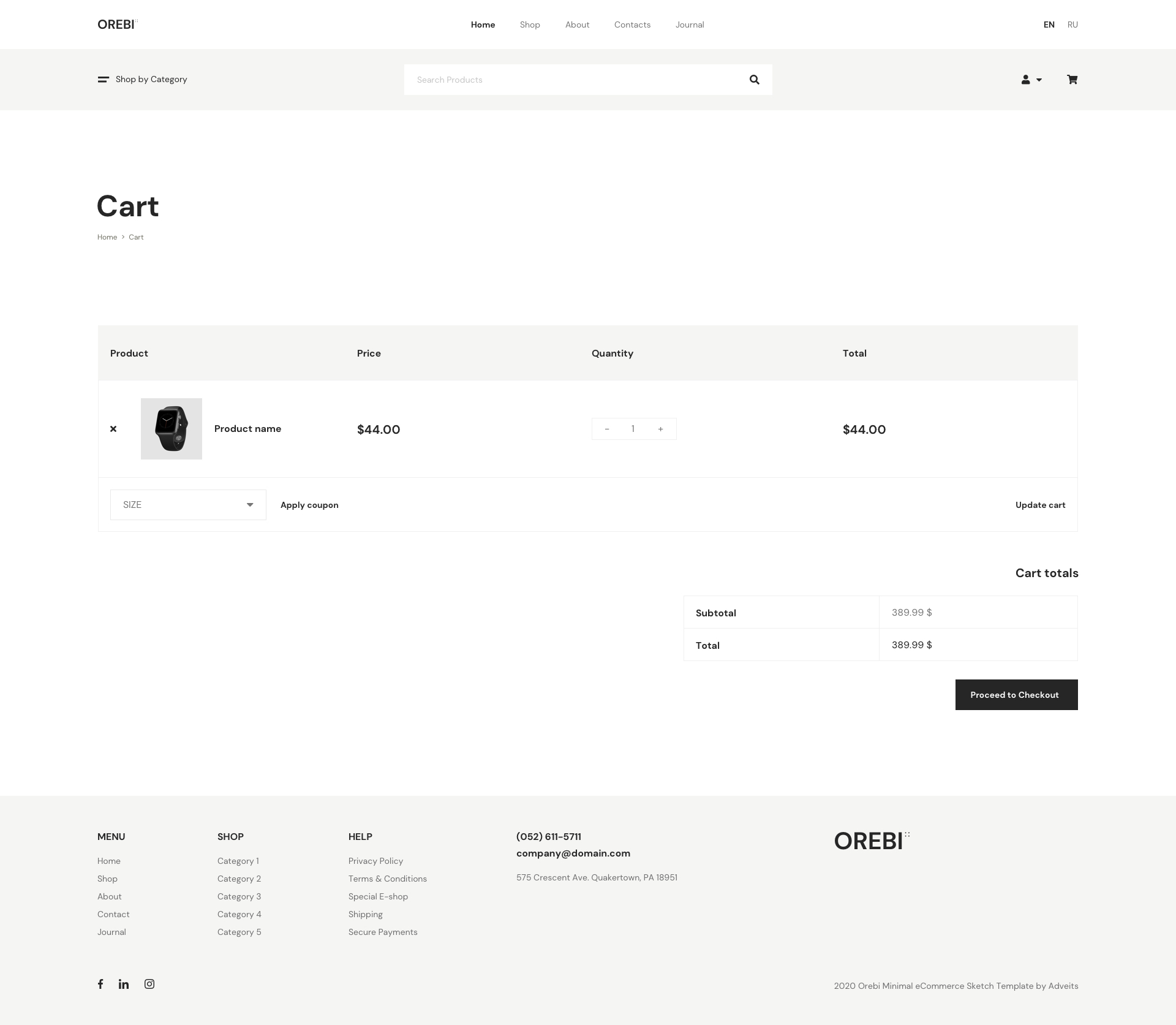The image size is (1176, 1025).
Task: Remove the product with the X icon
Action: 113,429
